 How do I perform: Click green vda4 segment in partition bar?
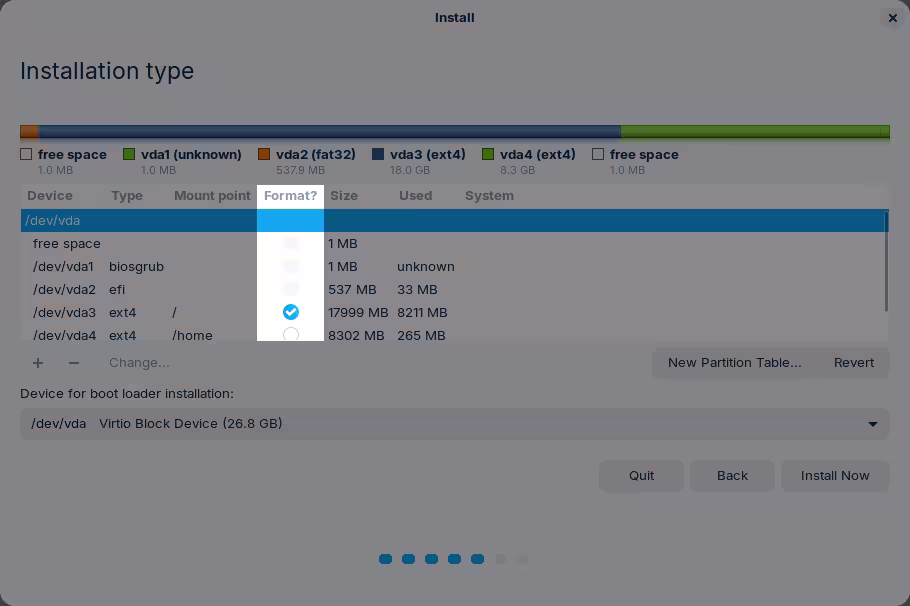750,132
